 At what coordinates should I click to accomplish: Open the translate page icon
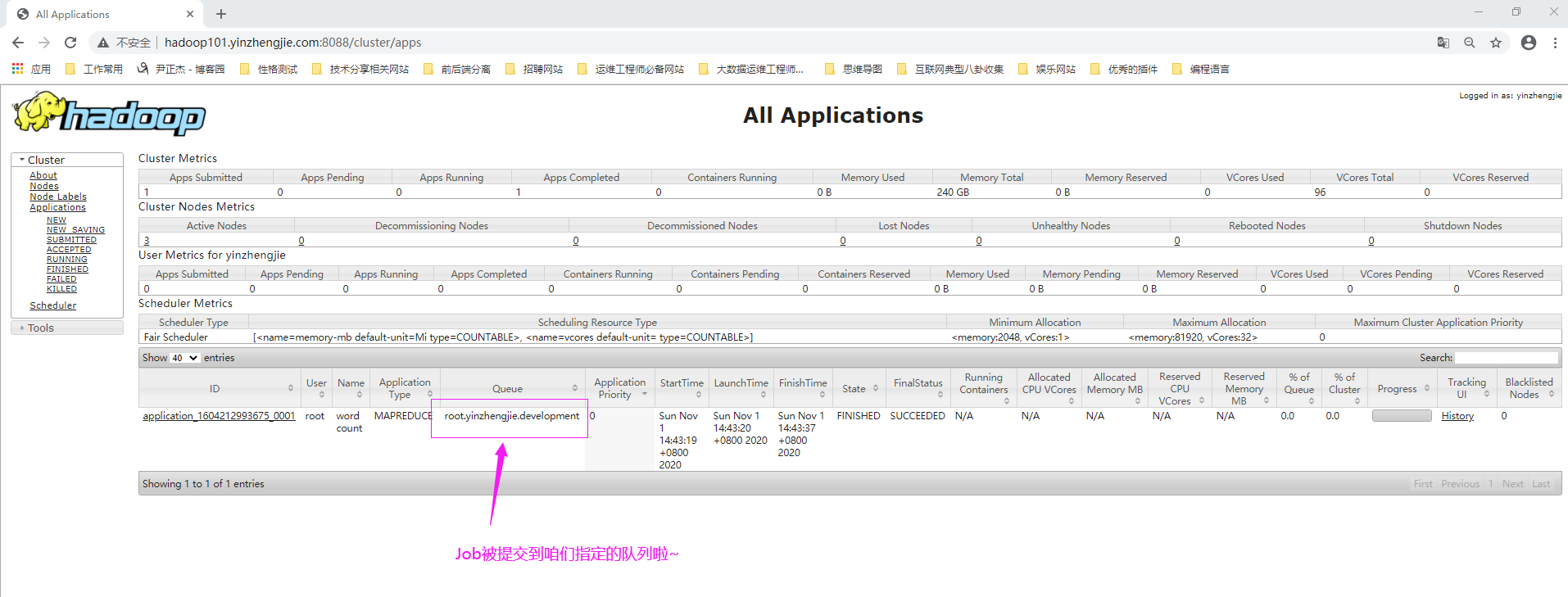pos(1443,43)
